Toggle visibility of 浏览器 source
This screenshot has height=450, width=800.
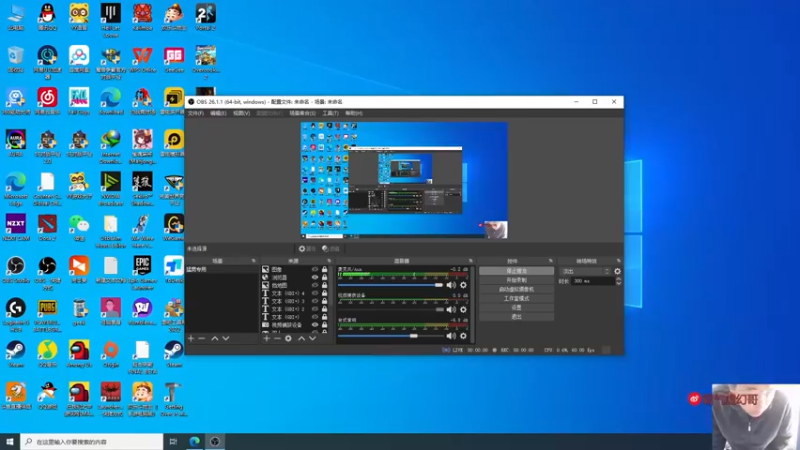pos(315,277)
